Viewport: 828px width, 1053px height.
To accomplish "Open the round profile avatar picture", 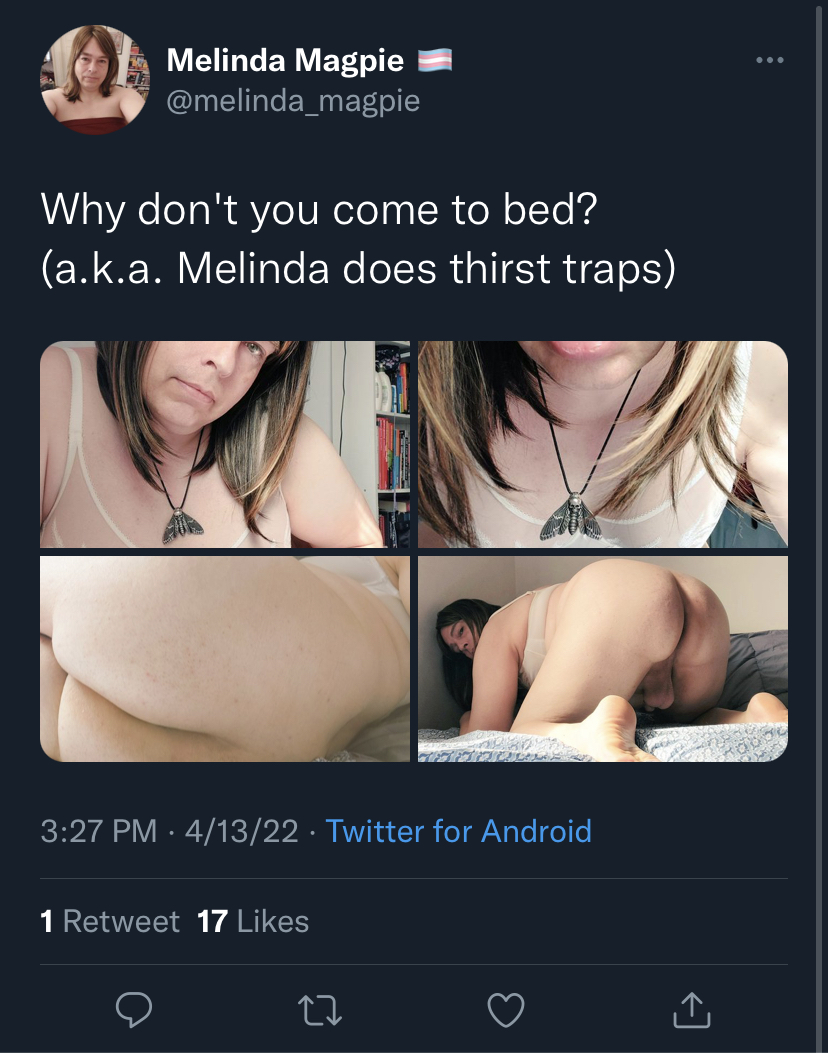I will click(x=95, y=80).
